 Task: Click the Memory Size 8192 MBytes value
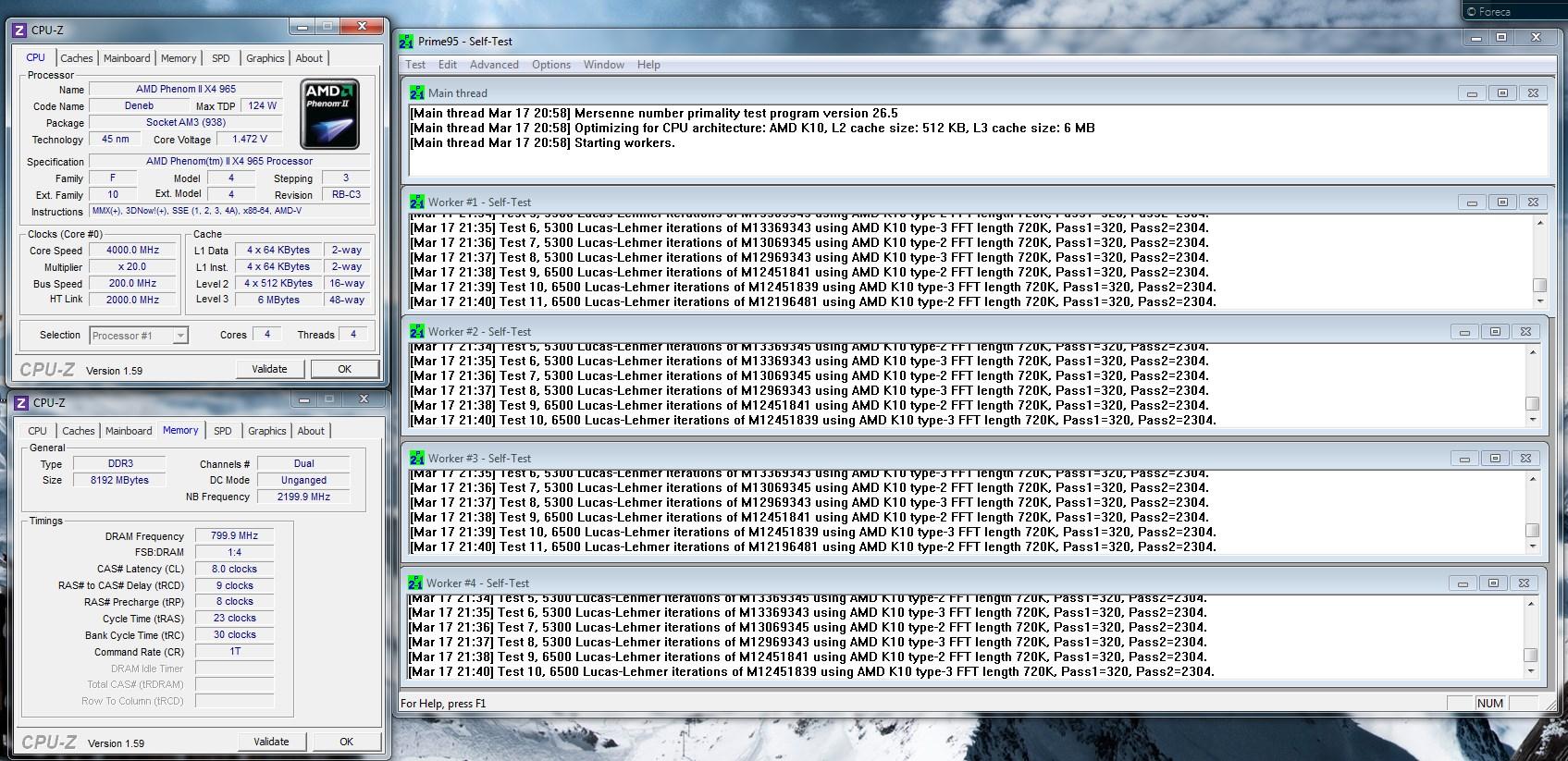tap(119, 480)
